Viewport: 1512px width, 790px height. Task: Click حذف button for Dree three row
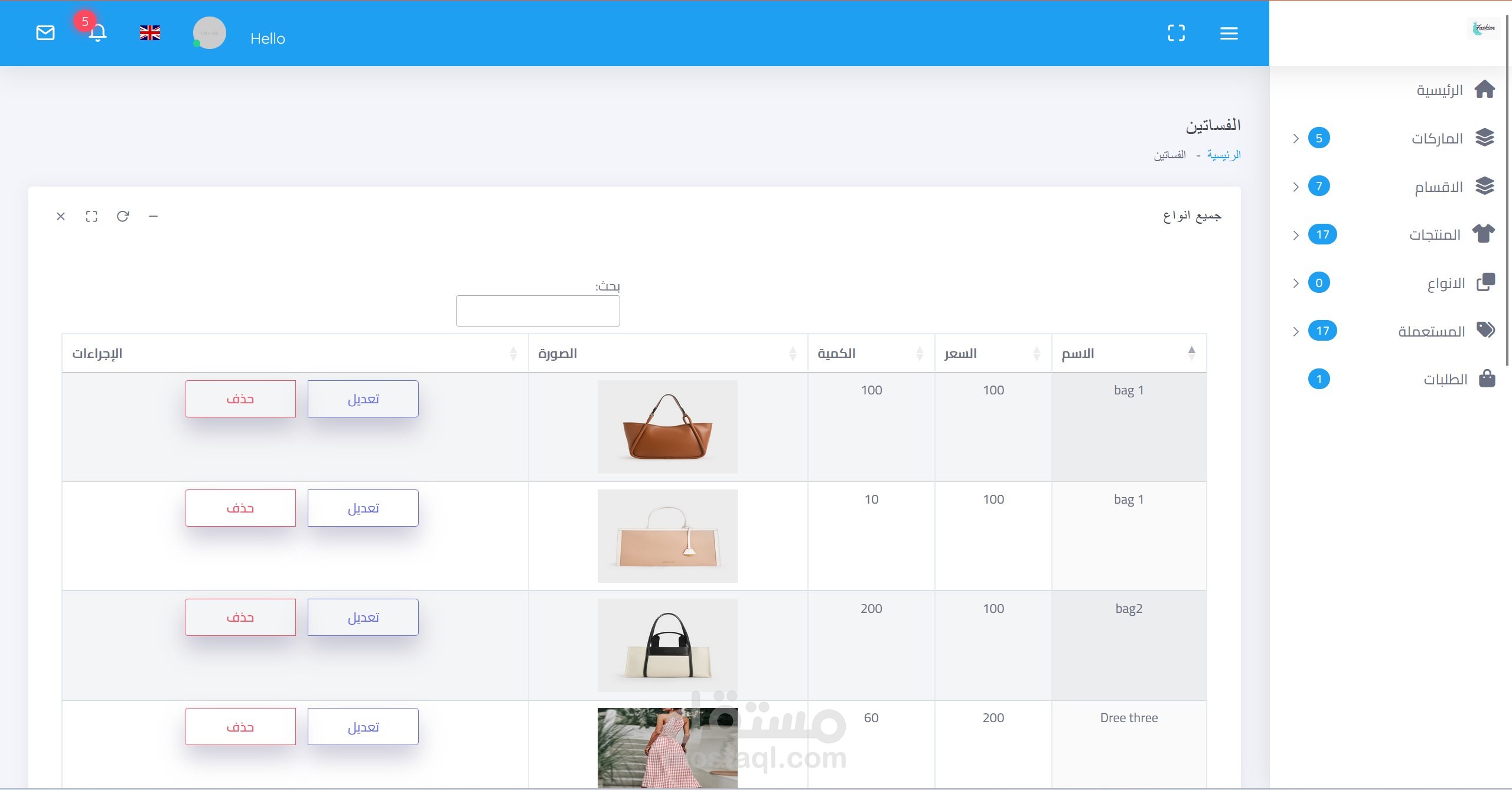pyautogui.click(x=240, y=727)
